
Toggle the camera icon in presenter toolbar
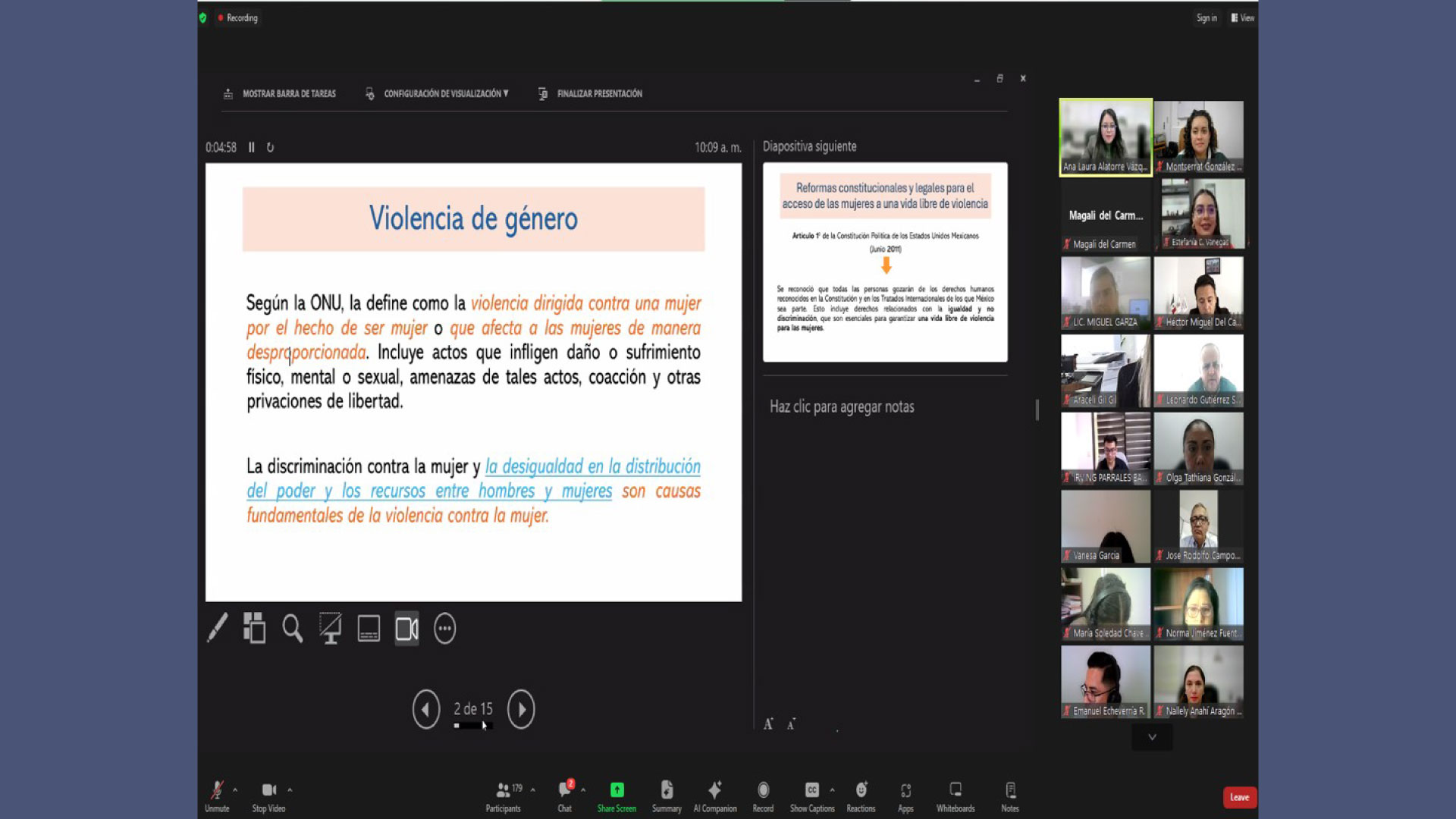pos(406,629)
